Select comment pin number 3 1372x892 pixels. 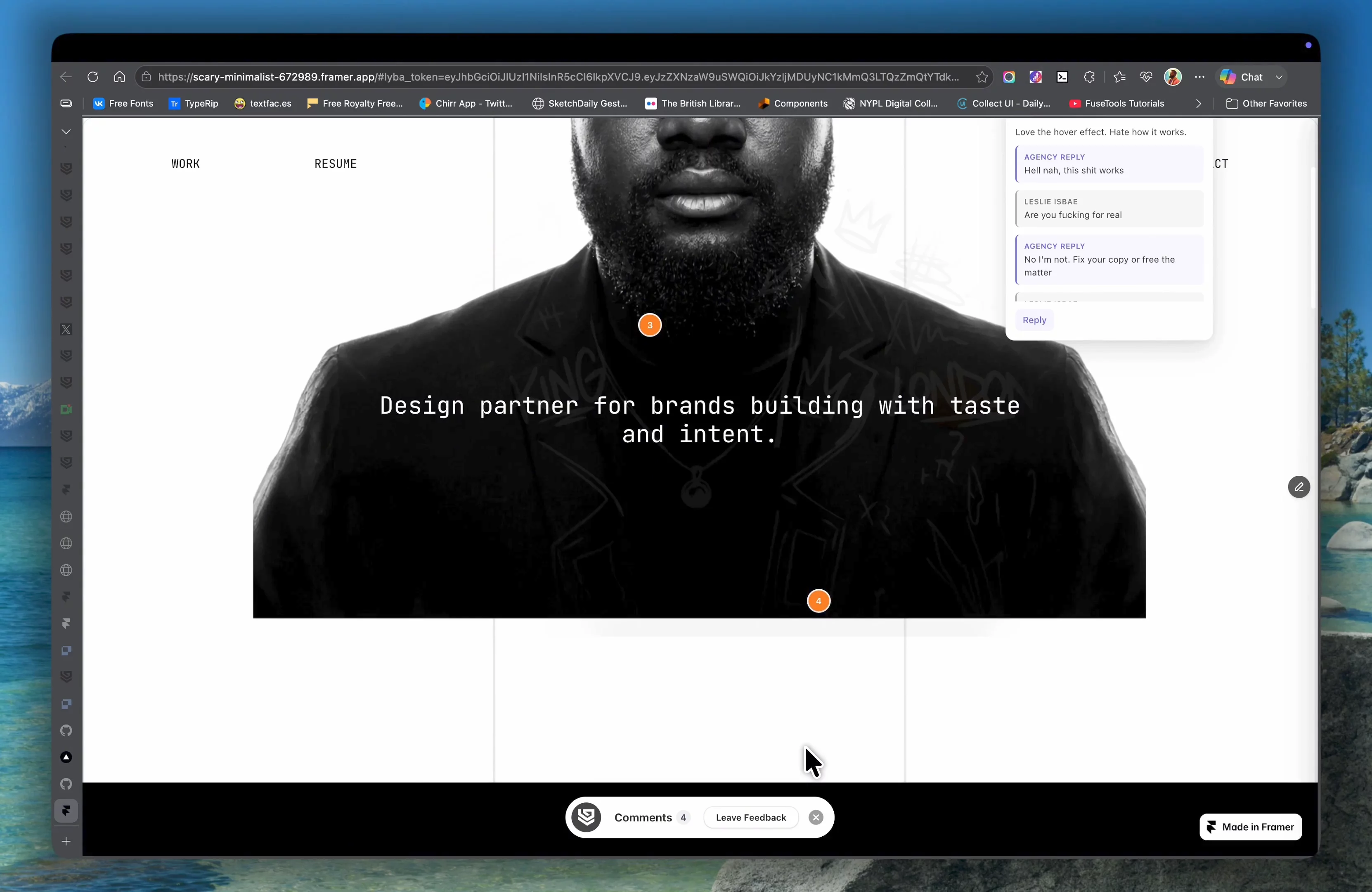tap(650, 325)
